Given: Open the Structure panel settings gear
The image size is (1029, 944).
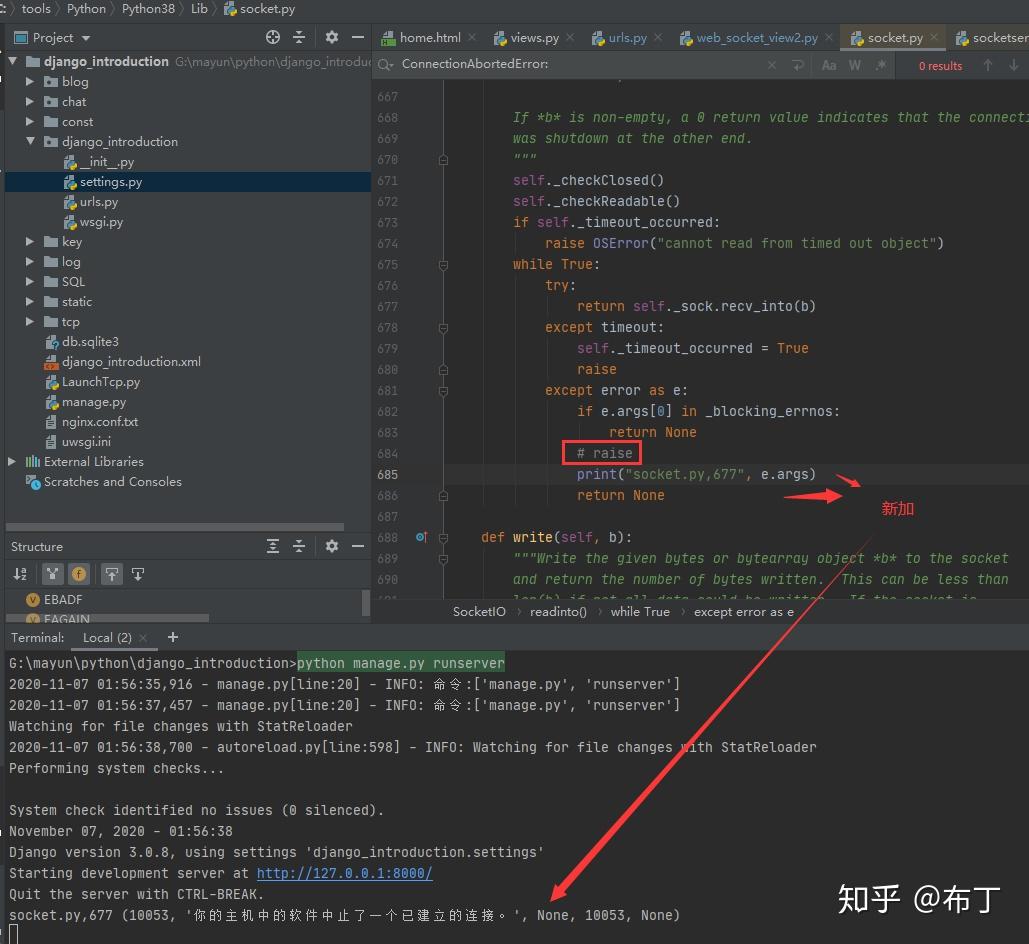Looking at the screenshot, I should click(332, 546).
